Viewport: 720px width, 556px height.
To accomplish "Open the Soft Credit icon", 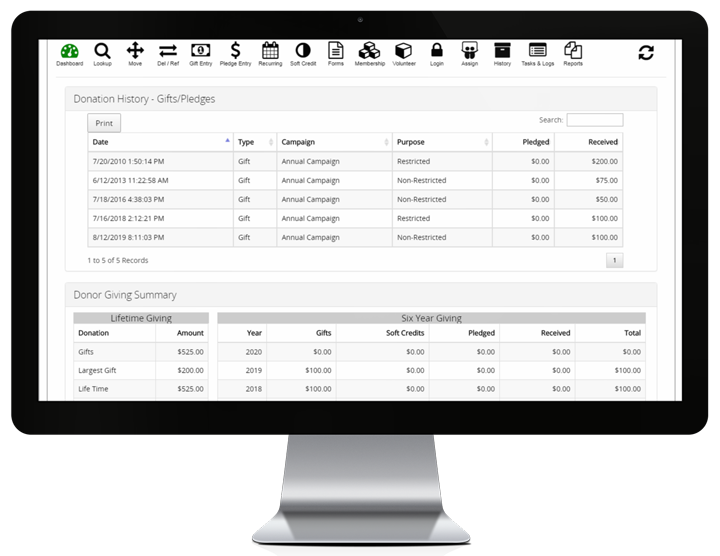I will 303,55.
